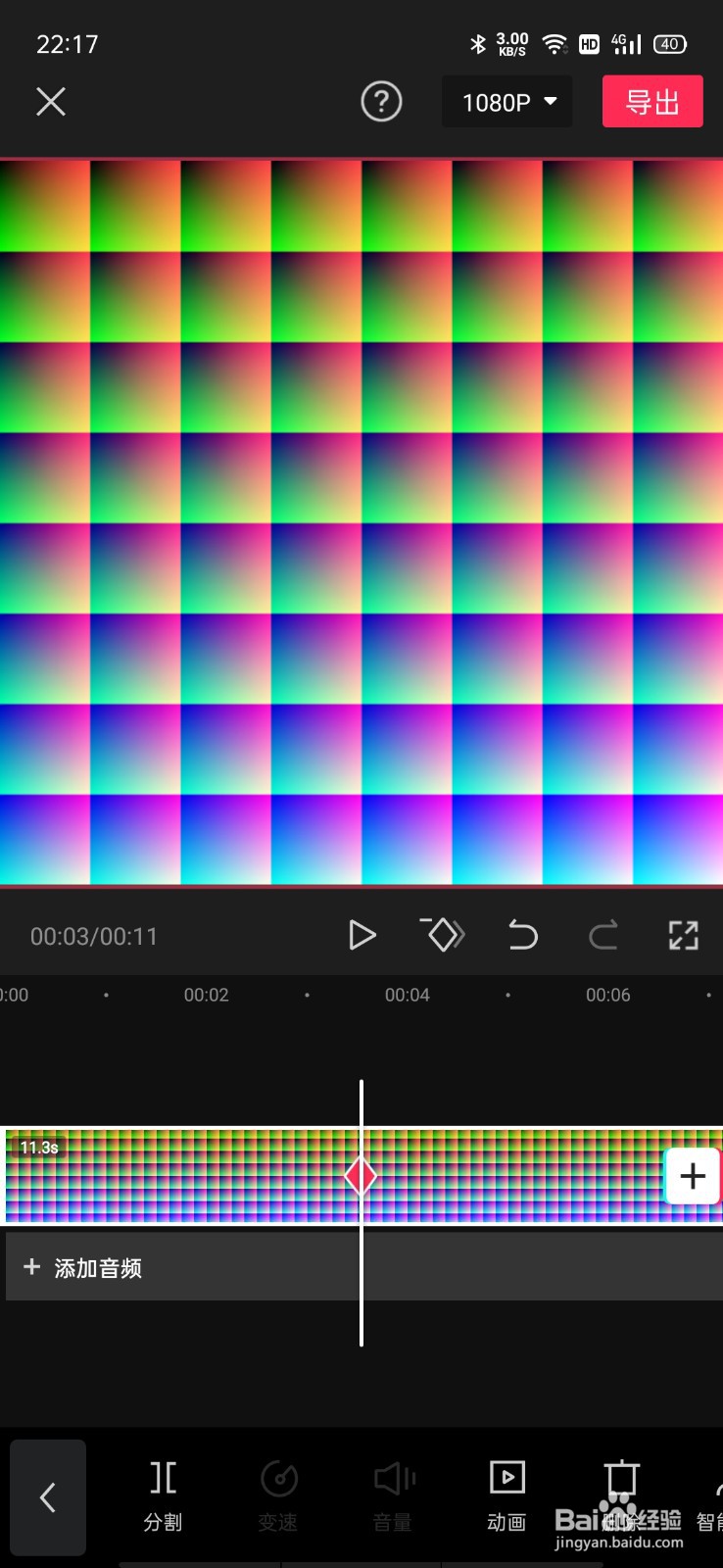Tap the 00:02 timeline ruler mark
The width and height of the screenshot is (723, 1568).
pos(207,995)
